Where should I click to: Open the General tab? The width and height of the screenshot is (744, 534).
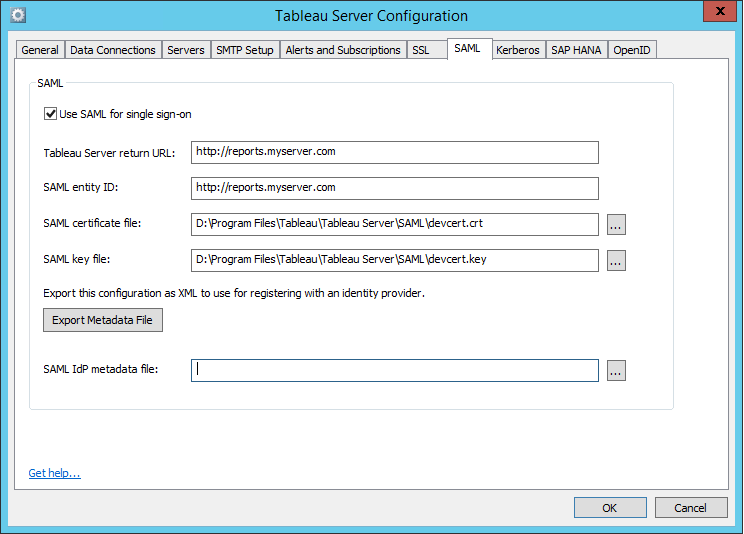[x=40, y=50]
